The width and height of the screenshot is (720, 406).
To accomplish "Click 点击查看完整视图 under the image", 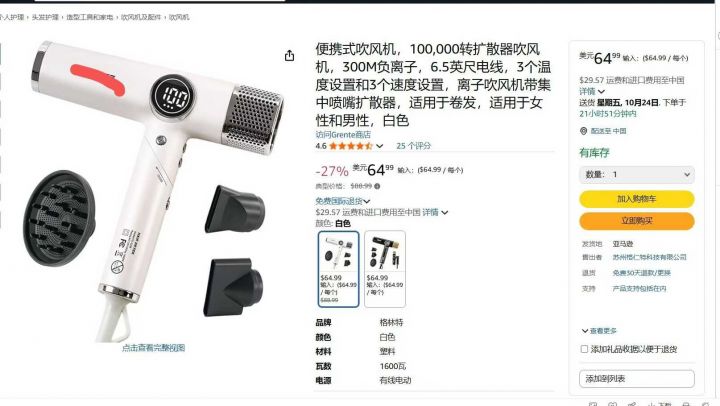I will click(x=153, y=348).
